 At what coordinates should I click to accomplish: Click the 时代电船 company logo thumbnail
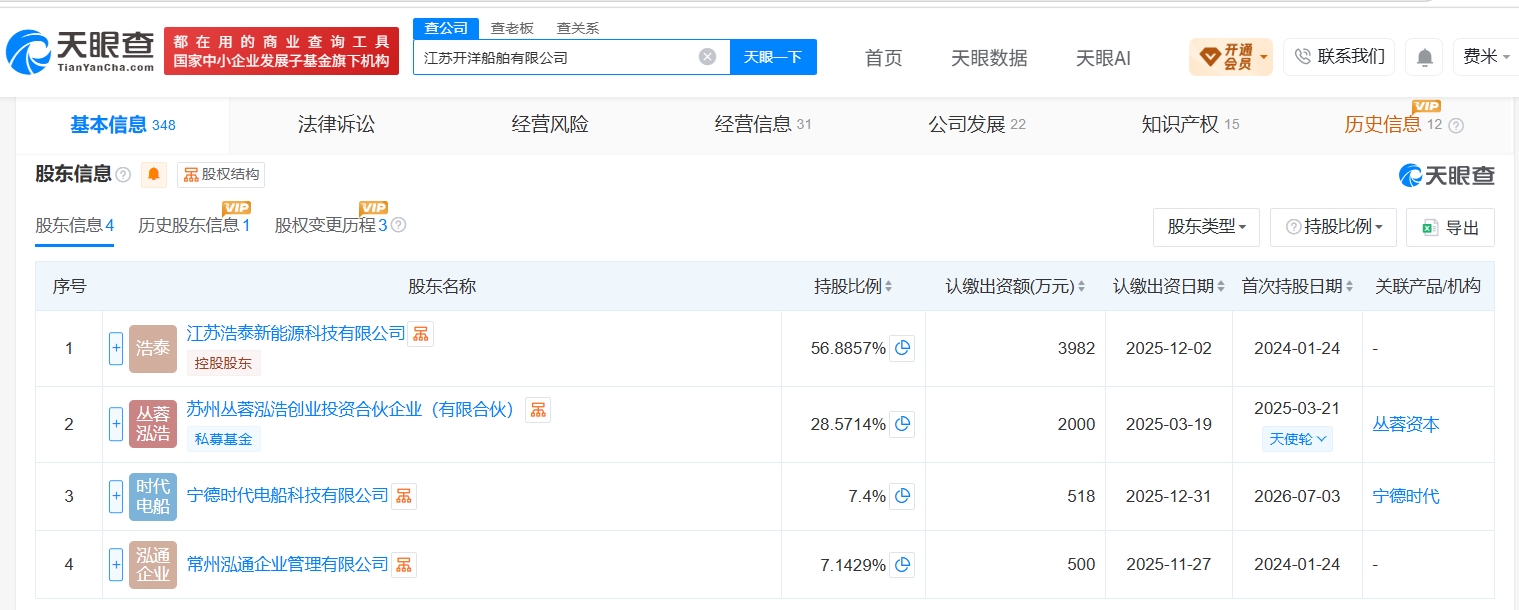[153, 497]
